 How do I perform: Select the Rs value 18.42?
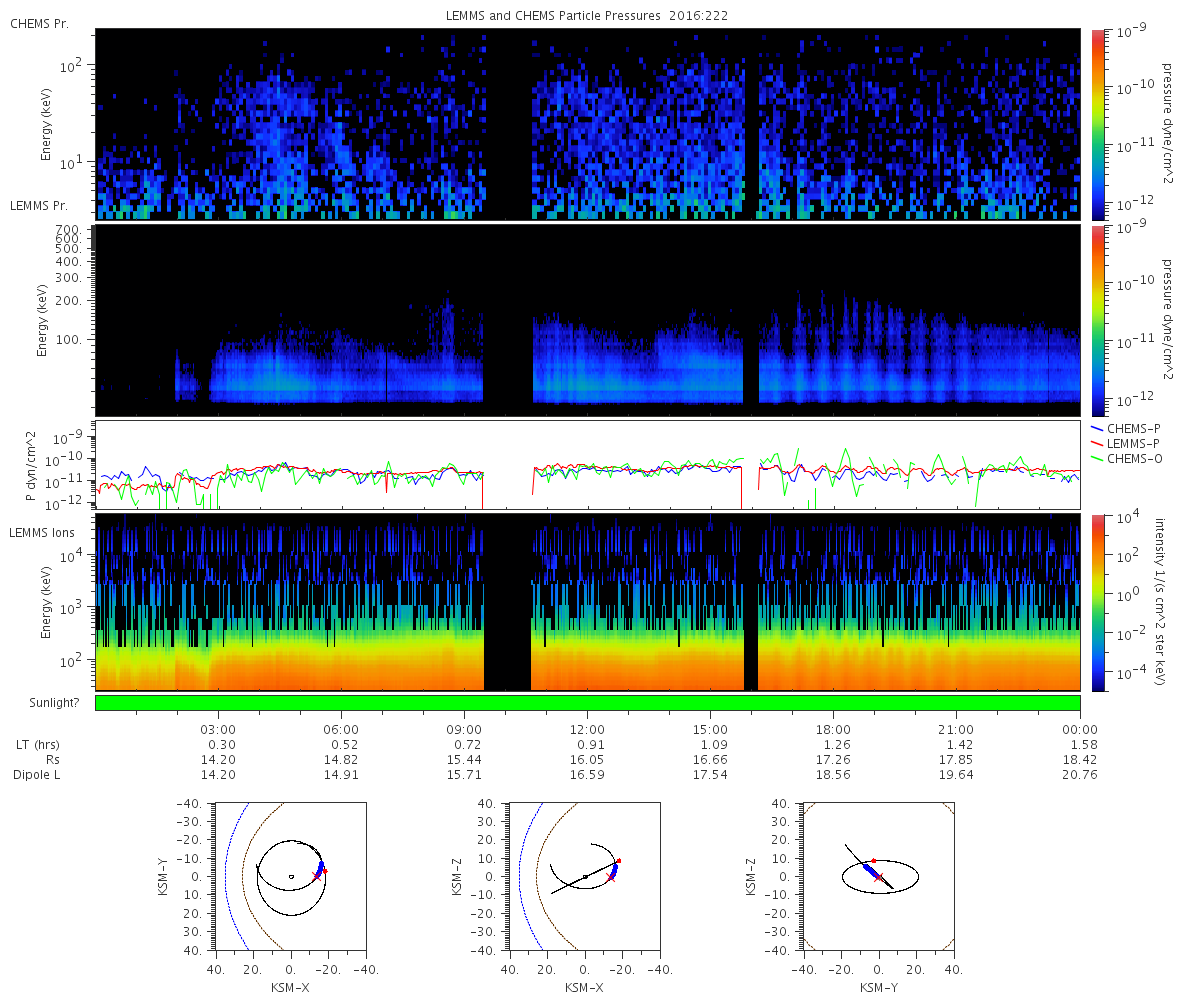tap(1082, 759)
